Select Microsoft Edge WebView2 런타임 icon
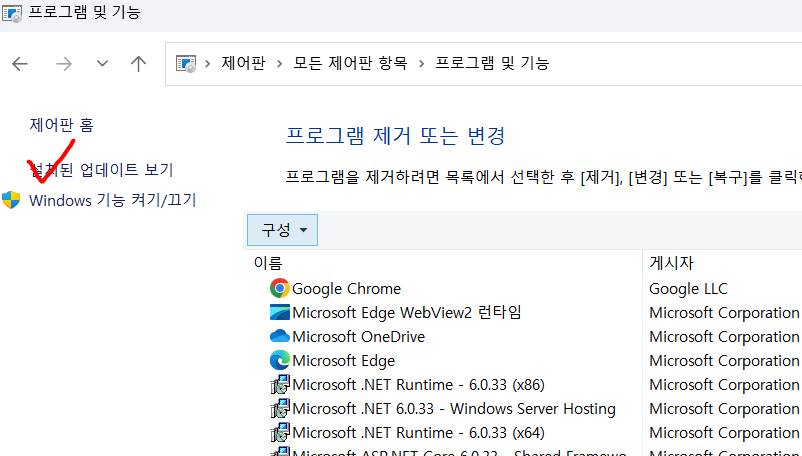 [280, 312]
